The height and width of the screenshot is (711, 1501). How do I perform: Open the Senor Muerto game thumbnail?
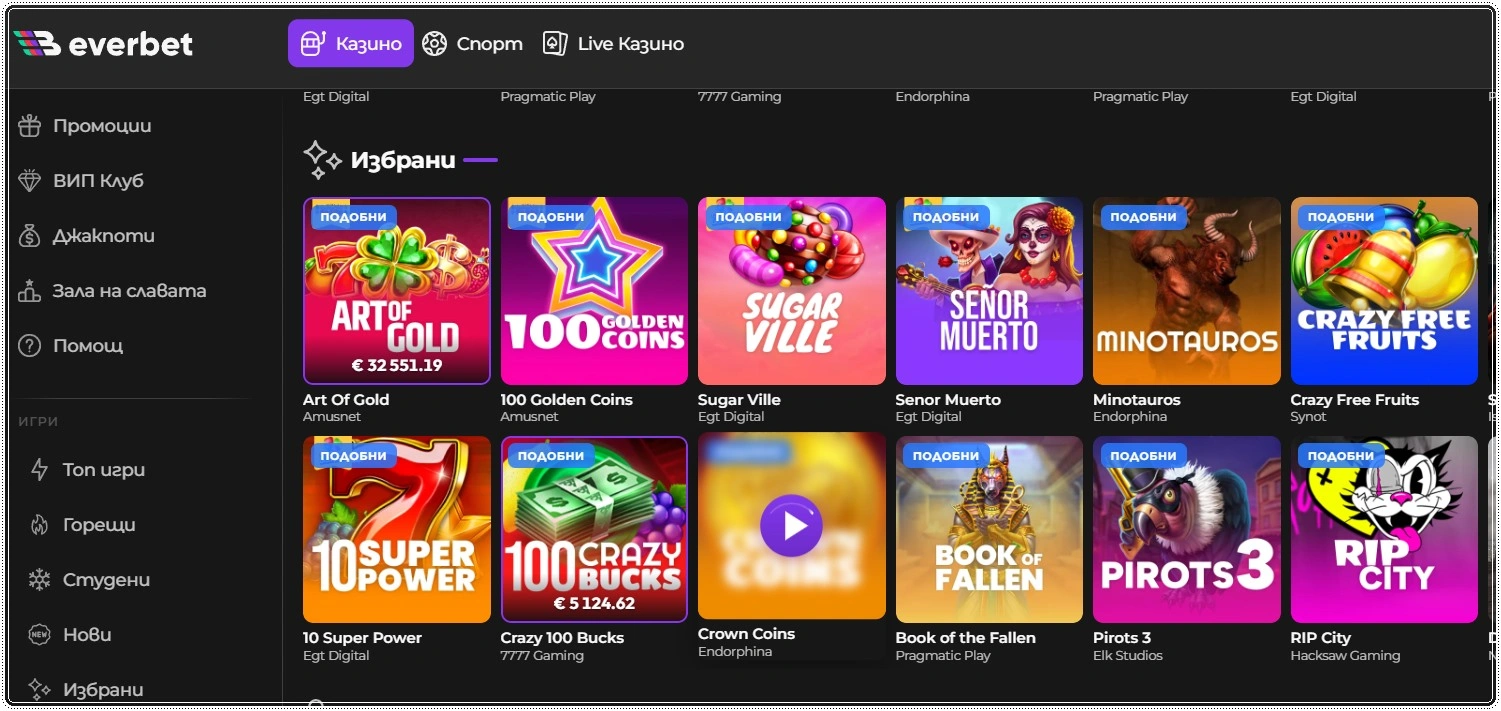click(x=989, y=291)
